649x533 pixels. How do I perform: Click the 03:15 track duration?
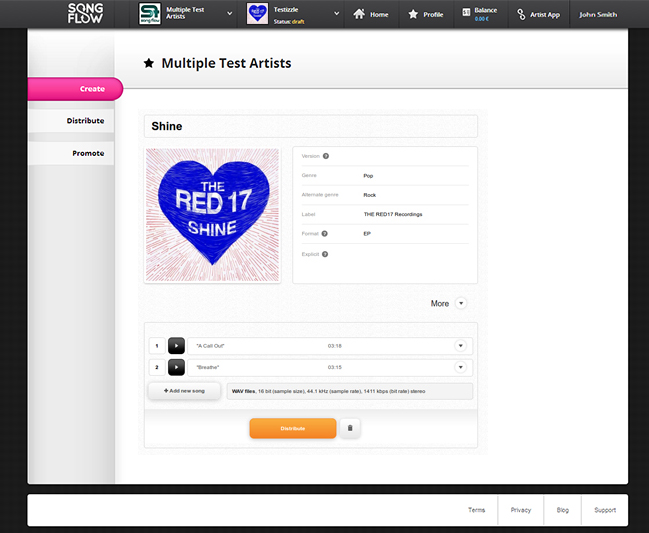[x=334, y=367]
